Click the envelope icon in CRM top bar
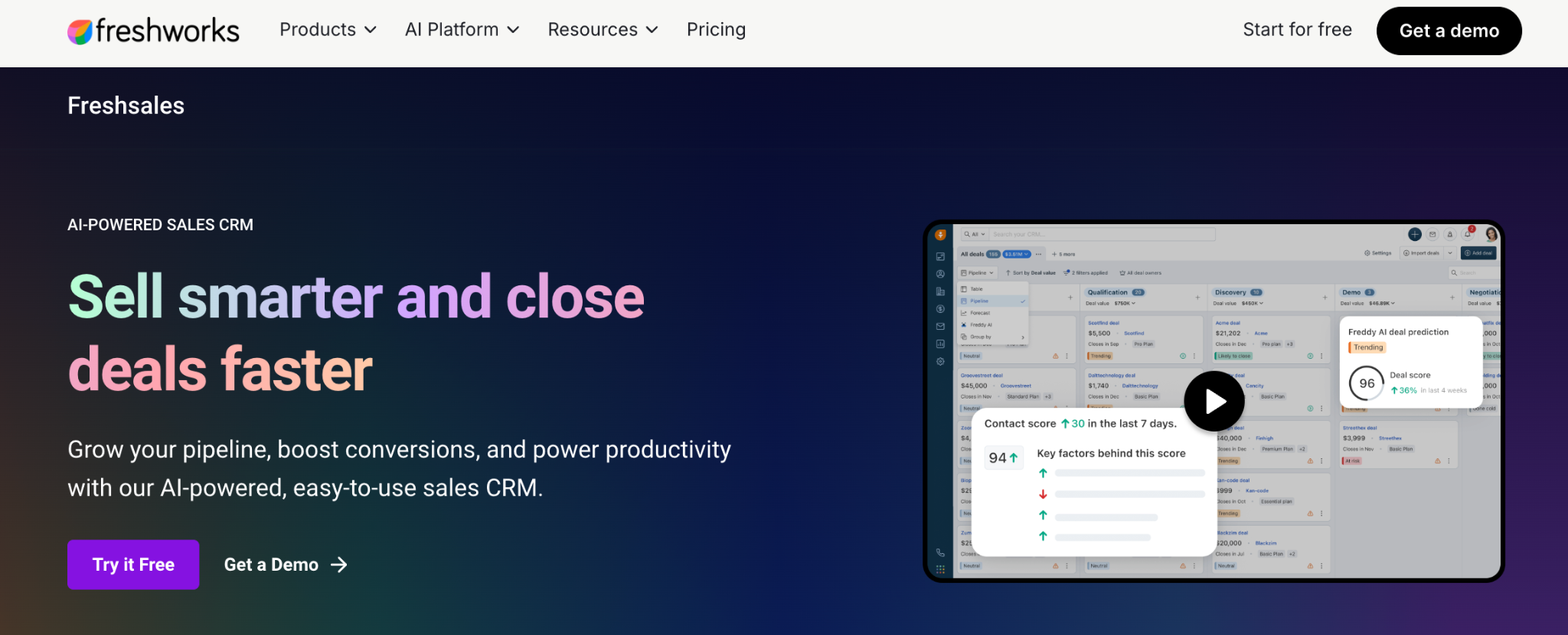 [1432, 235]
